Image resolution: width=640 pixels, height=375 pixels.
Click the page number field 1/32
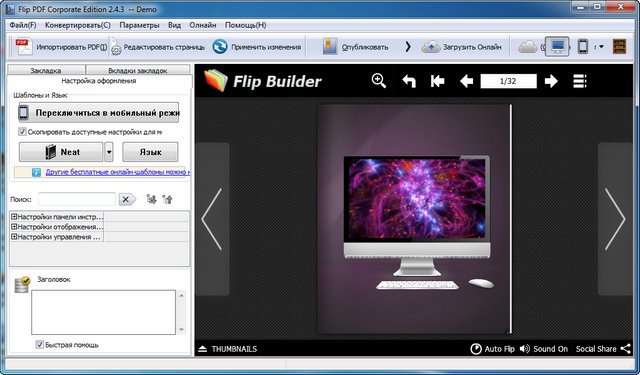point(508,81)
